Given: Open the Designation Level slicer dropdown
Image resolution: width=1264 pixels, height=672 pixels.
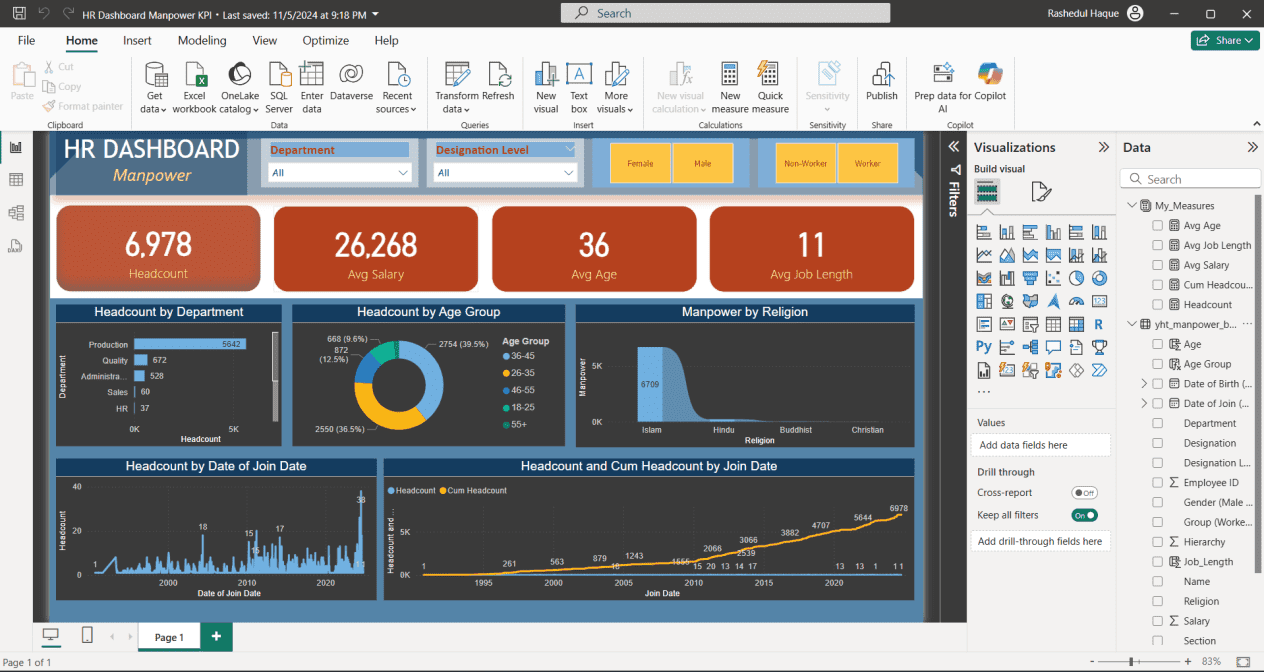Looking at the screenshot, I should (x=505, y=172).
